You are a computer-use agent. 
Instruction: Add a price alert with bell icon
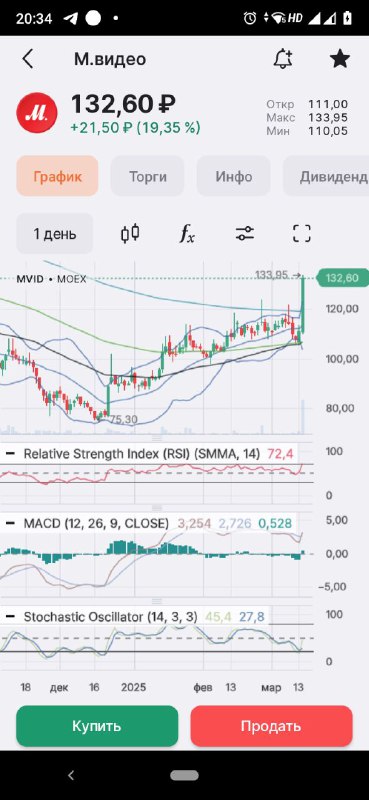[283, 60]
